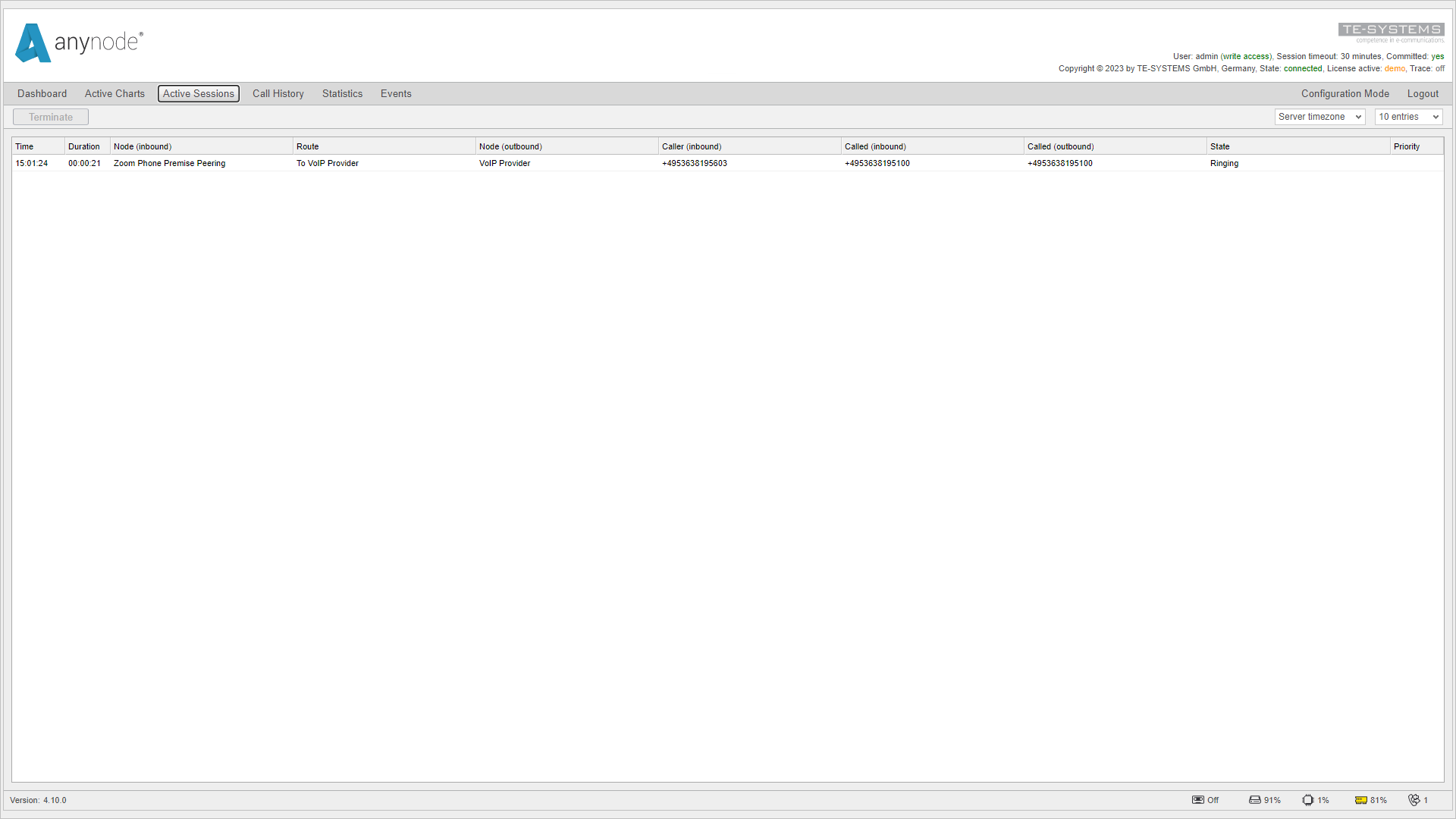
Task: Click the printer status icon
Action: click(1254, 800)
